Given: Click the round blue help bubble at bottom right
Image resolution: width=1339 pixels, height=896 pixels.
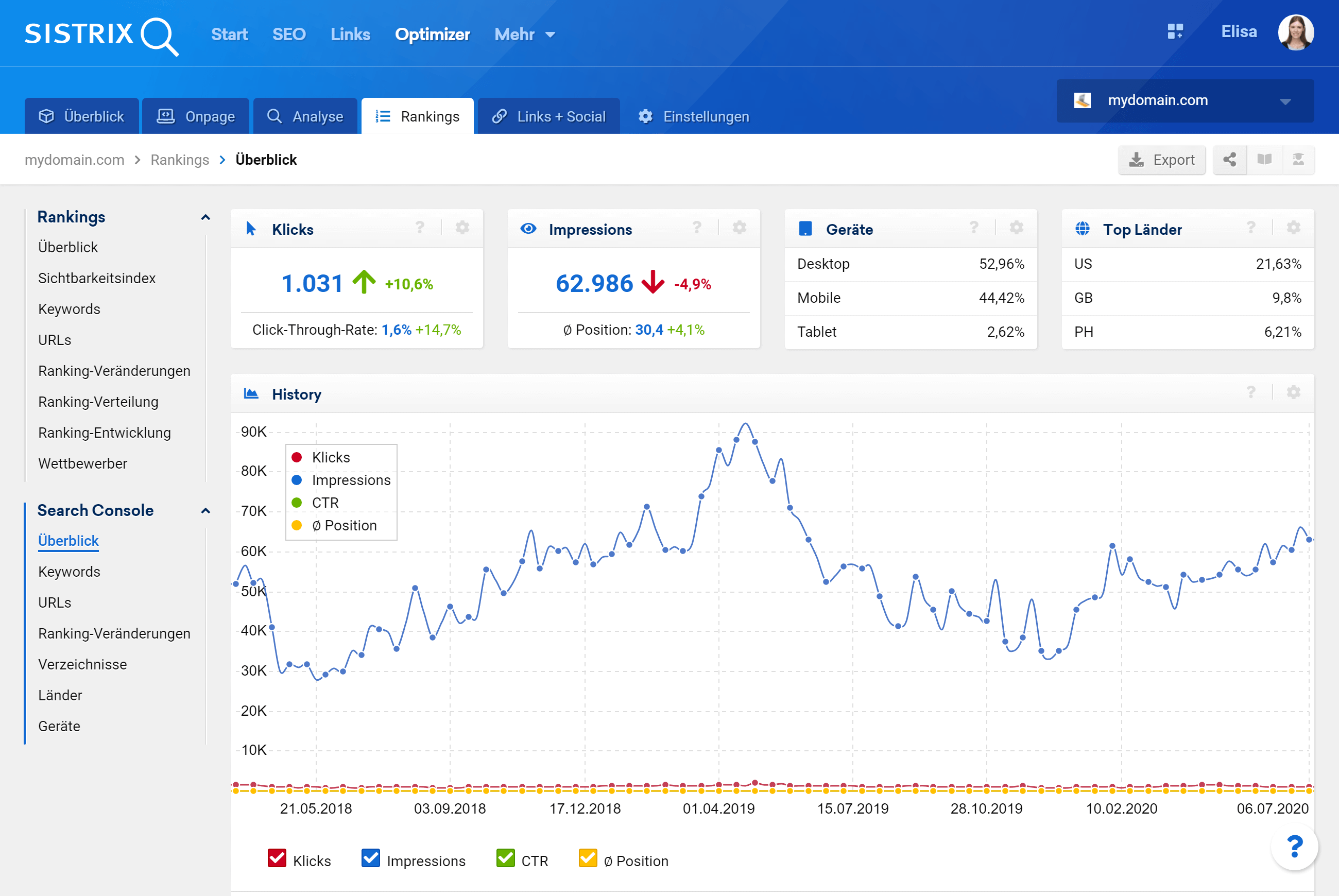Looking at the screenshot, I should (x=1294, y=846).
